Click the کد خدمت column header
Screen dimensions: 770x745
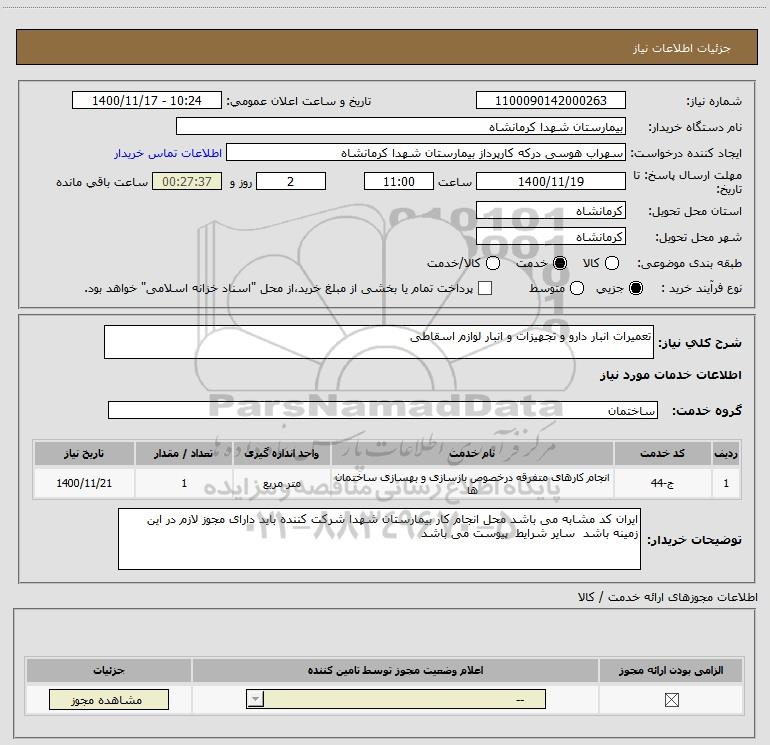pos(662,453)
